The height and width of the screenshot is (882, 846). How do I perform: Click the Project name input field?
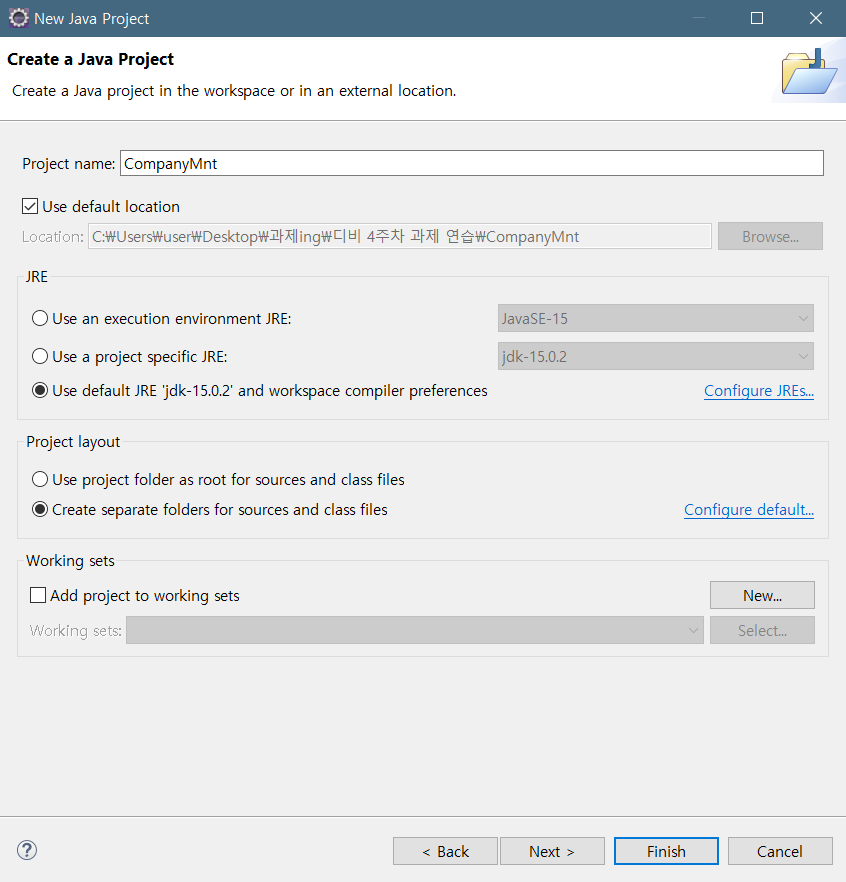(x=471, y=163)
